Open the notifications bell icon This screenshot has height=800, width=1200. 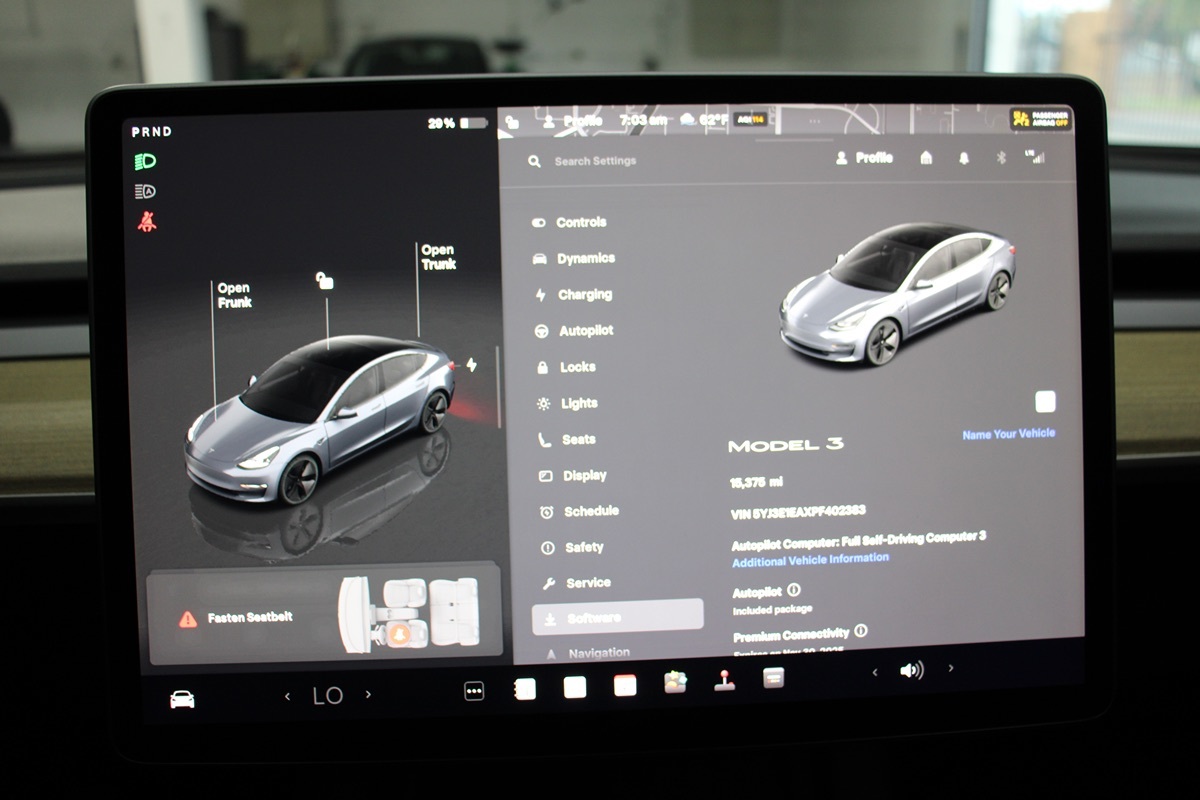(964, 158)
